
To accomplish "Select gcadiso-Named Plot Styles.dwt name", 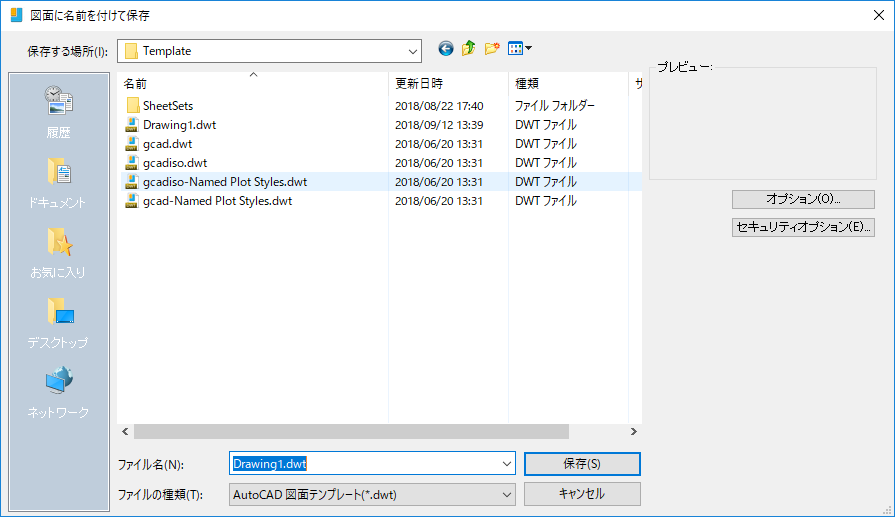I will click(x=225, y=182).
